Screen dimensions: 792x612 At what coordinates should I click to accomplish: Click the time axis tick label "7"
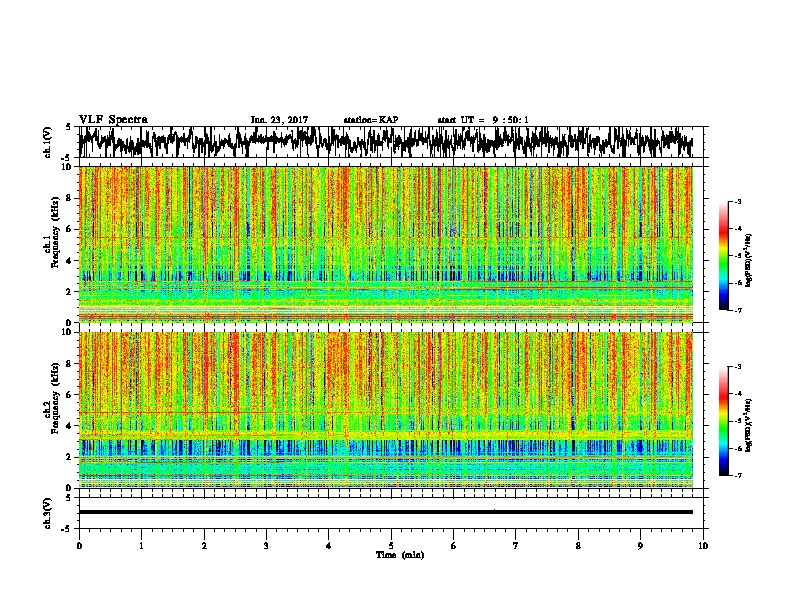coord(516,546)
